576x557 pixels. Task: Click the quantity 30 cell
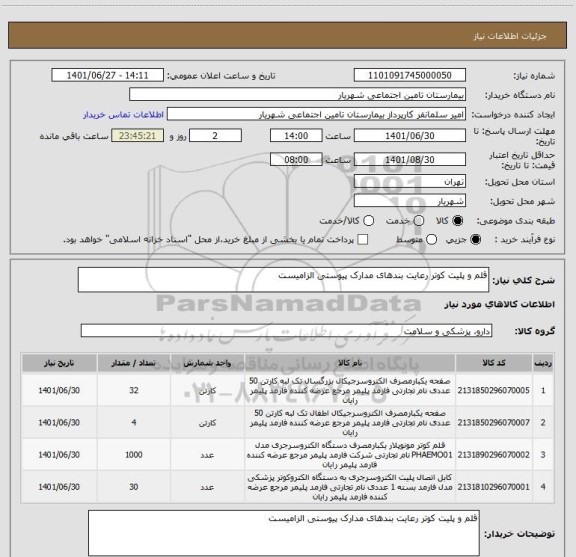click(134, 487)
